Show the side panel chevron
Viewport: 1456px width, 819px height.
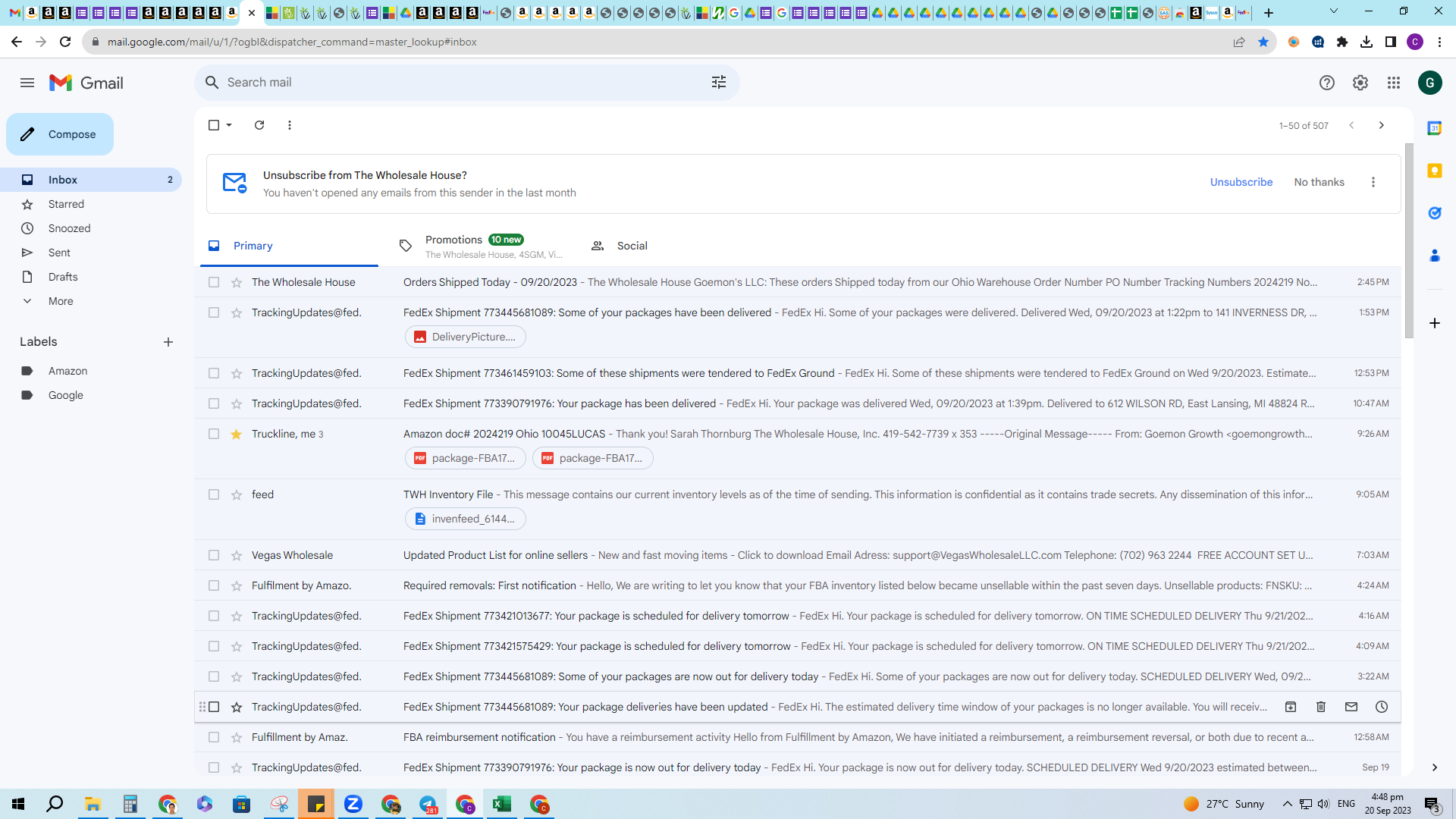click(1435, 767)
